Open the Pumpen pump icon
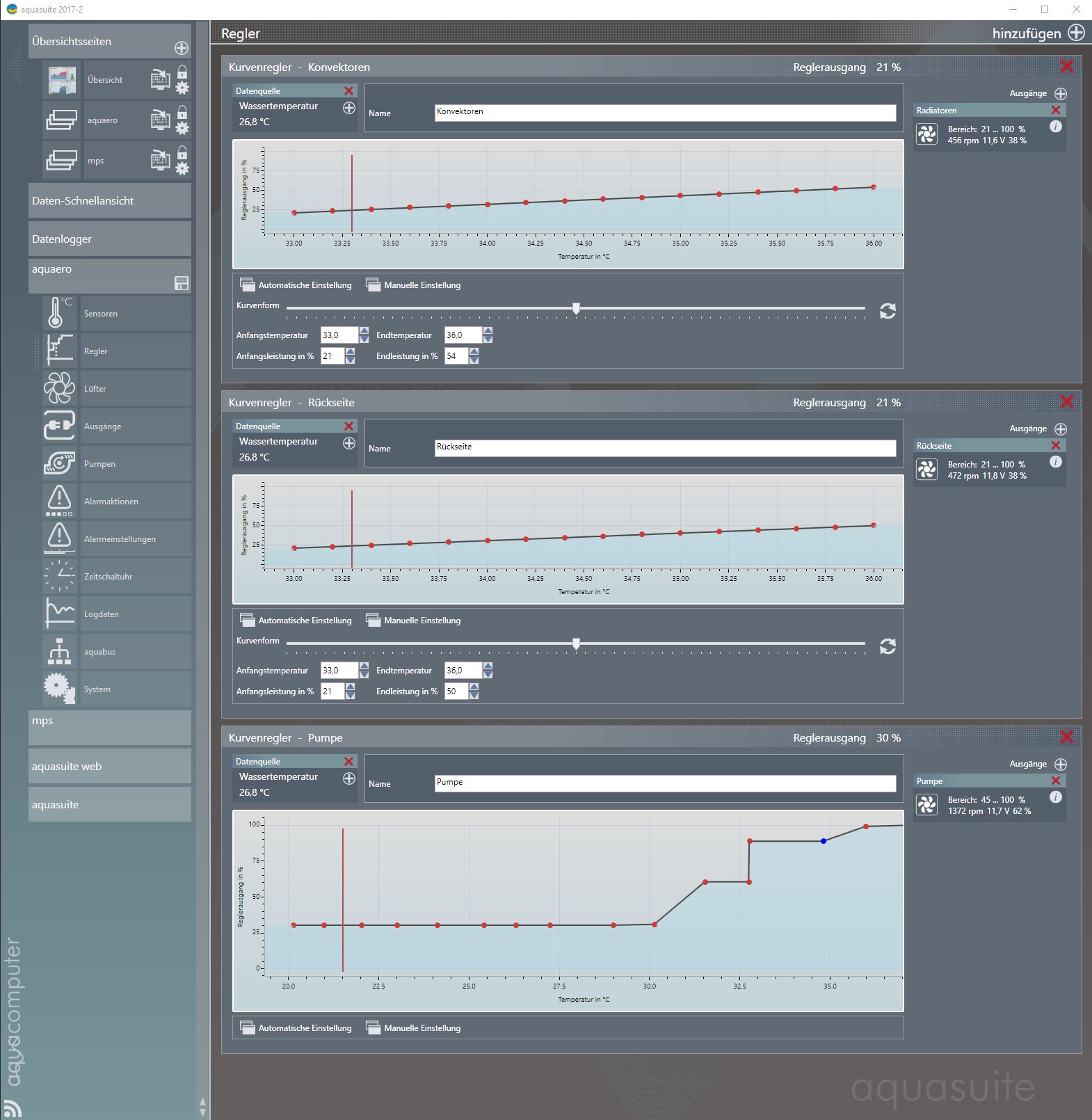The width and height of the screenshot is (1092, 1120). click(59, 463)
